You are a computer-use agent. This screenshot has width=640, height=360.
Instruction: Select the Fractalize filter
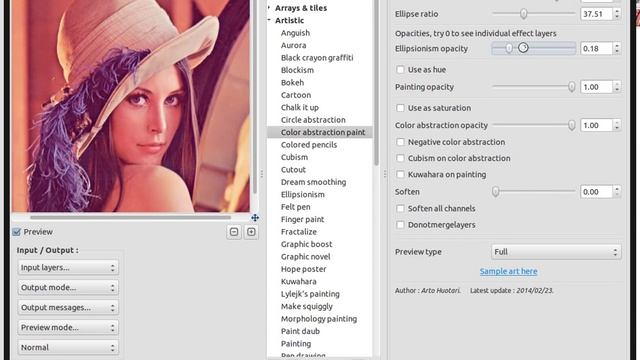(299, 232)
